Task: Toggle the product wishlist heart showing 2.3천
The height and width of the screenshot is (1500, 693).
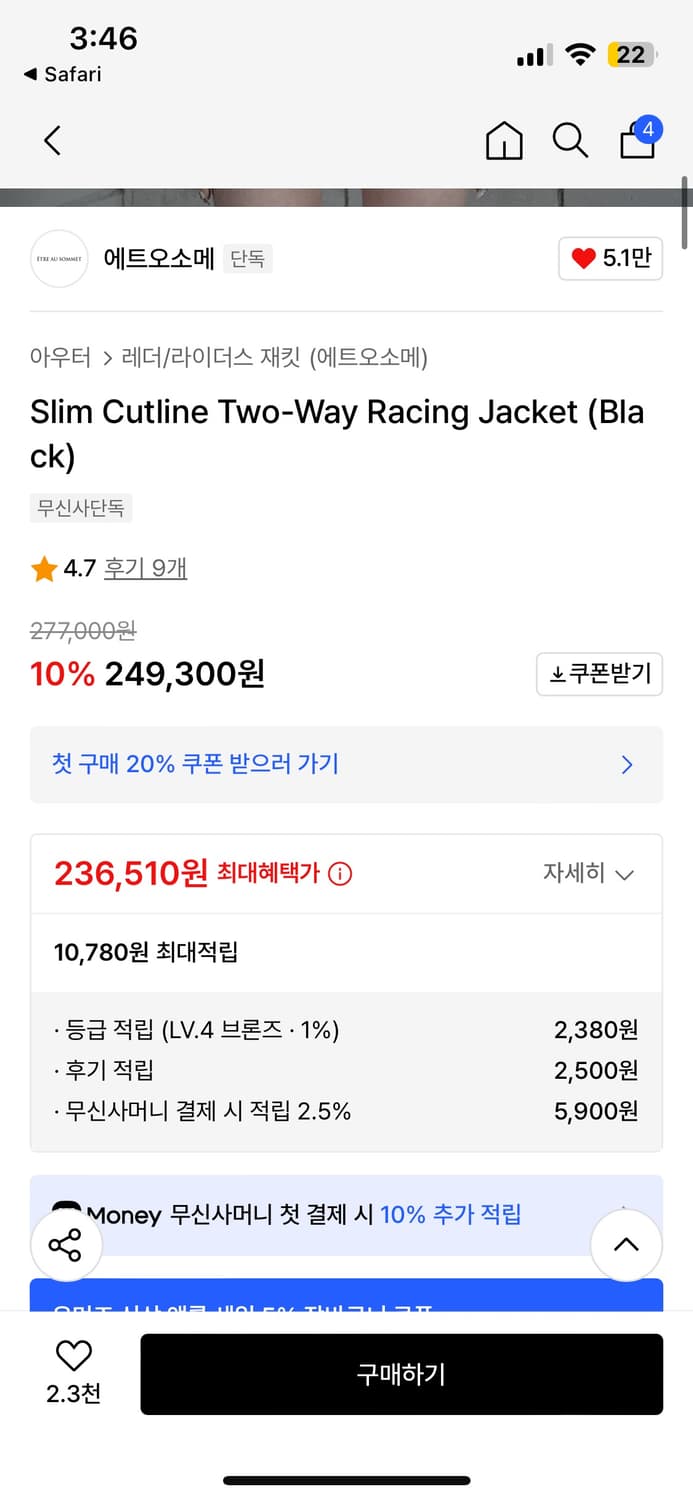Action: (73, 1355)
